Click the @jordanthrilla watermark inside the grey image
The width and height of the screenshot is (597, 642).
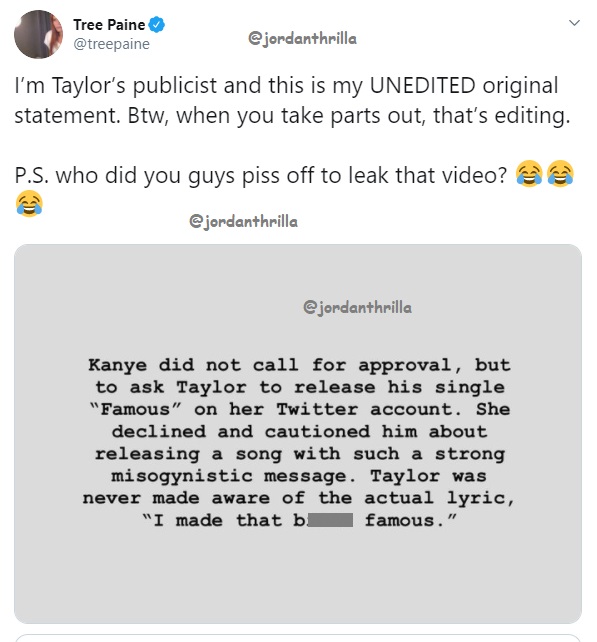tap(357, 307)
